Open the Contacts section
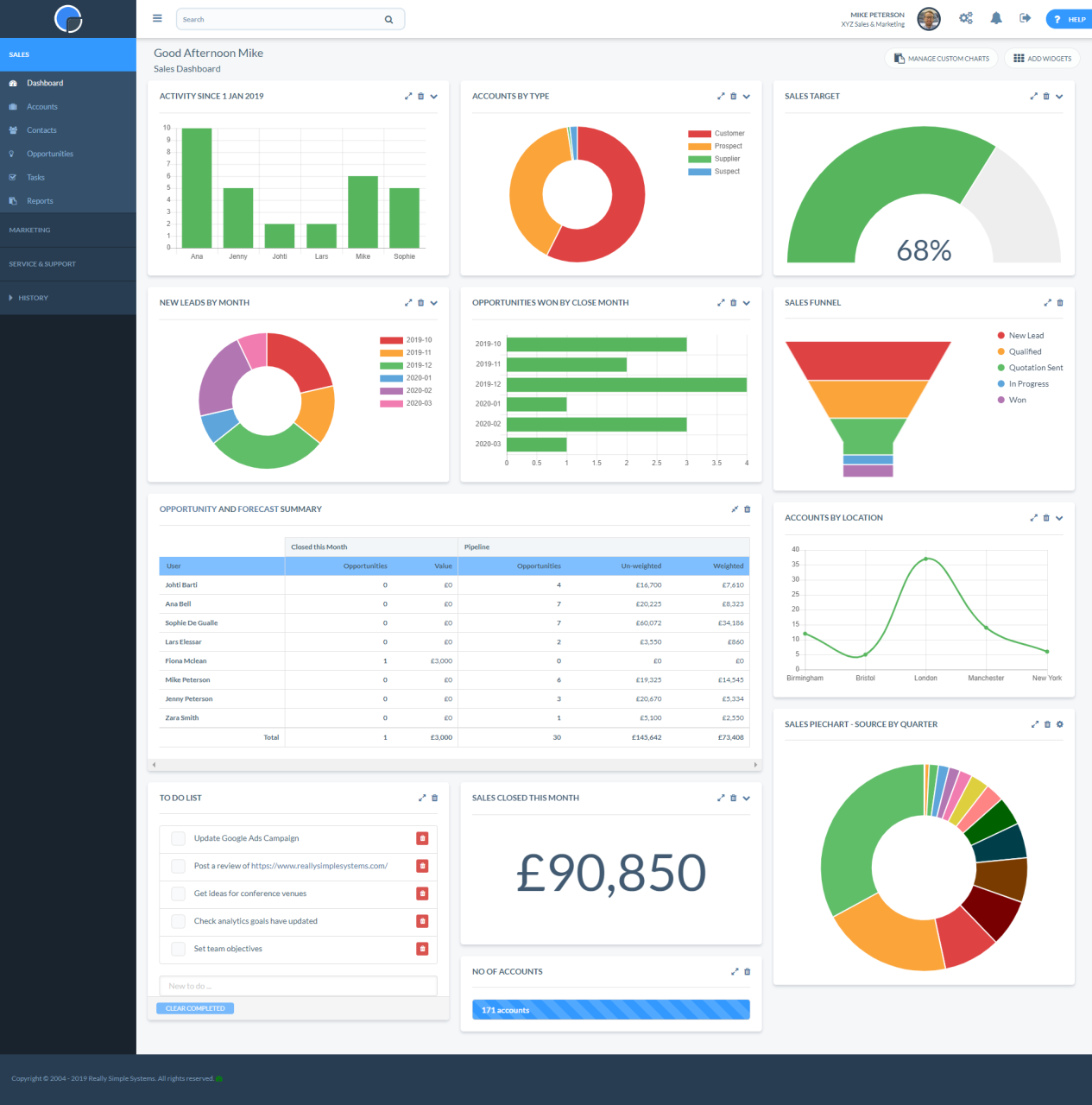The height and width of the screenshot is (1105, 1092). point(41,129)
